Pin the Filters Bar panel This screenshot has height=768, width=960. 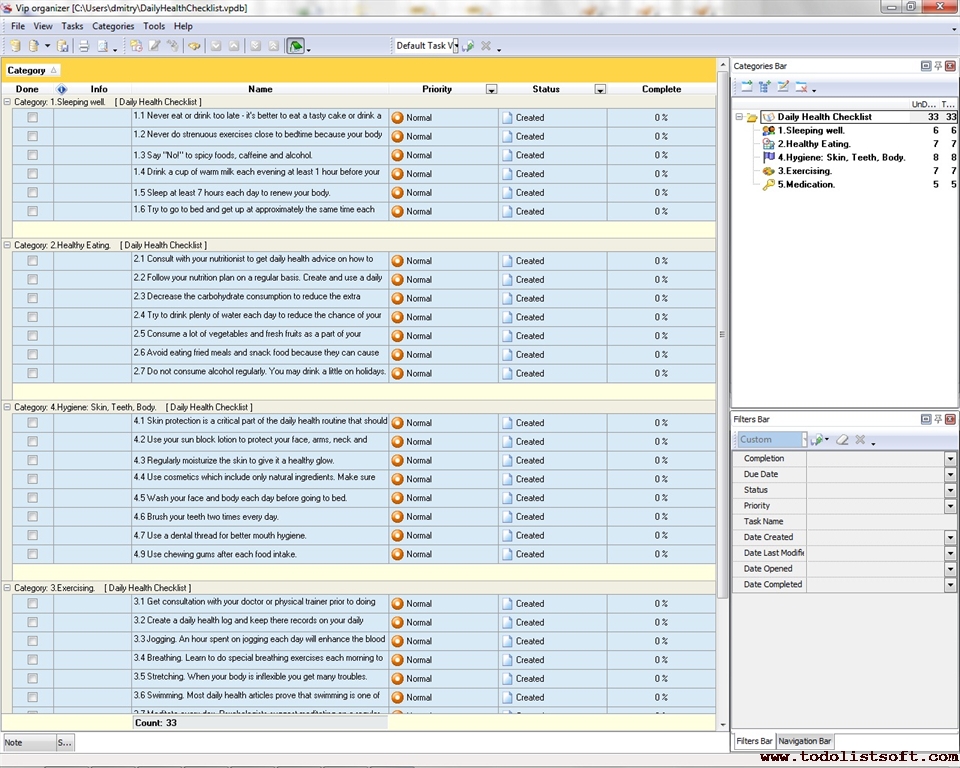pyautogui.click(x=938, y=419)
